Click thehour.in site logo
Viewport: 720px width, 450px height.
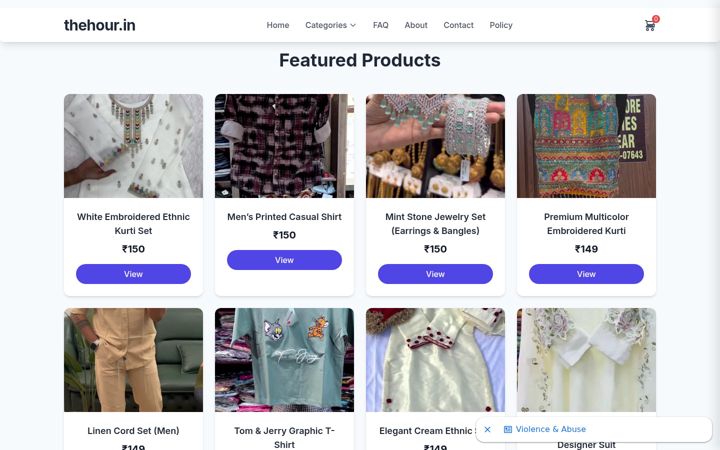tap(100, 25)
